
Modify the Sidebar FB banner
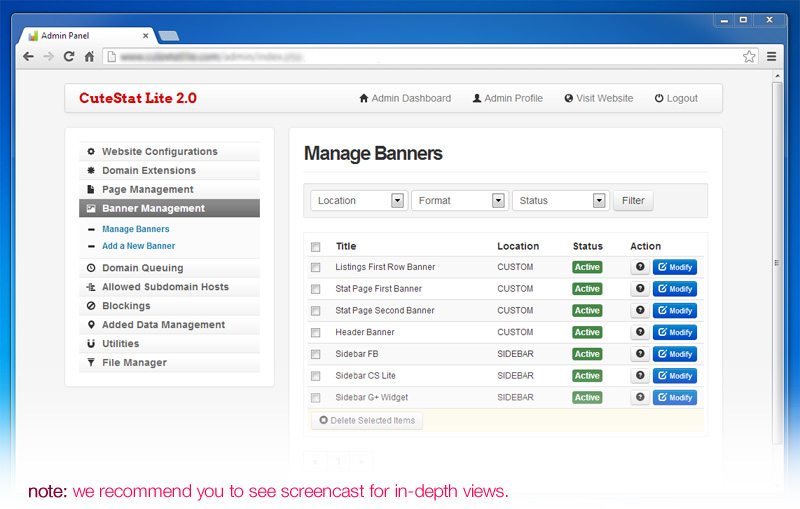pyautogui.click(x=674, y=353)
